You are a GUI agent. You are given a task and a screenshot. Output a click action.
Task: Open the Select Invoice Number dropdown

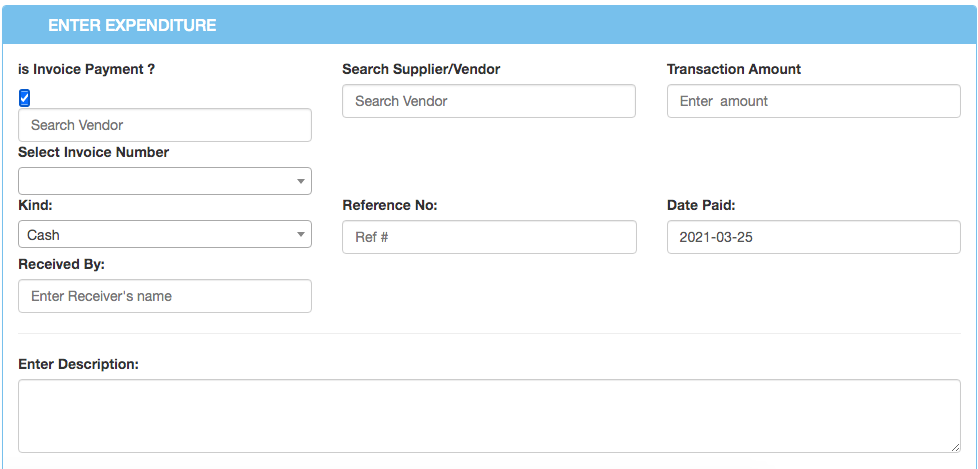point(165,181)
